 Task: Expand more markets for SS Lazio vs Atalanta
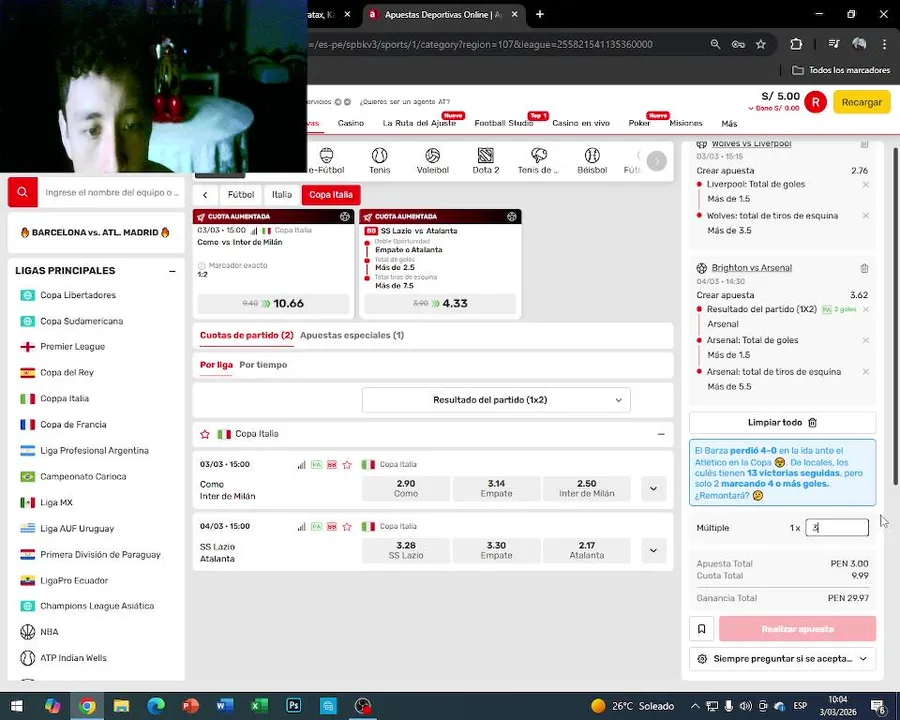tap(653, 551)
